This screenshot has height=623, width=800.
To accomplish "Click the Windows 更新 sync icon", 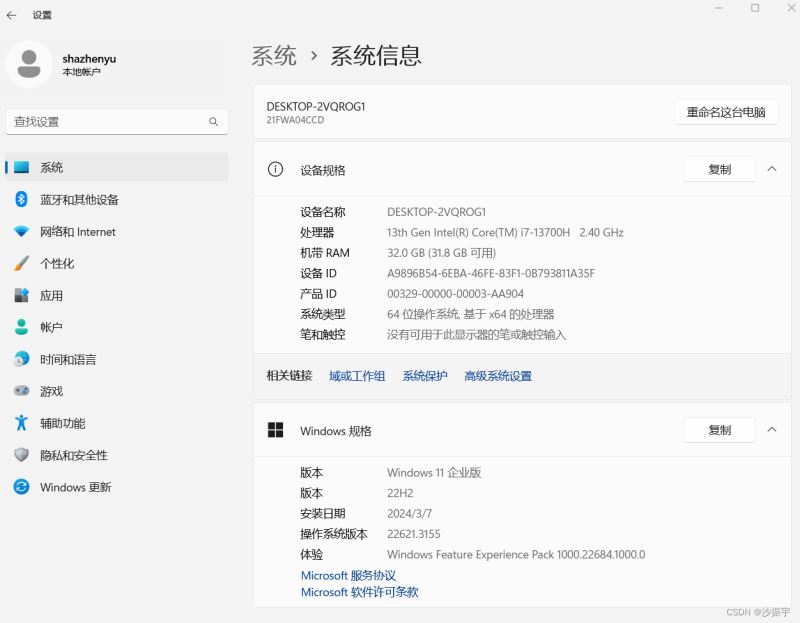I will tap(21, 487).
